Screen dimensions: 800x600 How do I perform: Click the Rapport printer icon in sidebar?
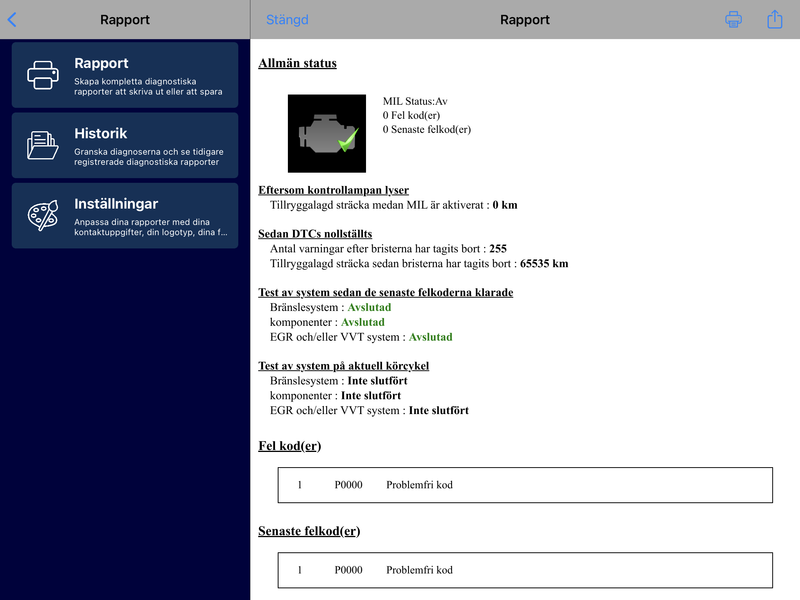pyautogui.click(x=43, y=75)
